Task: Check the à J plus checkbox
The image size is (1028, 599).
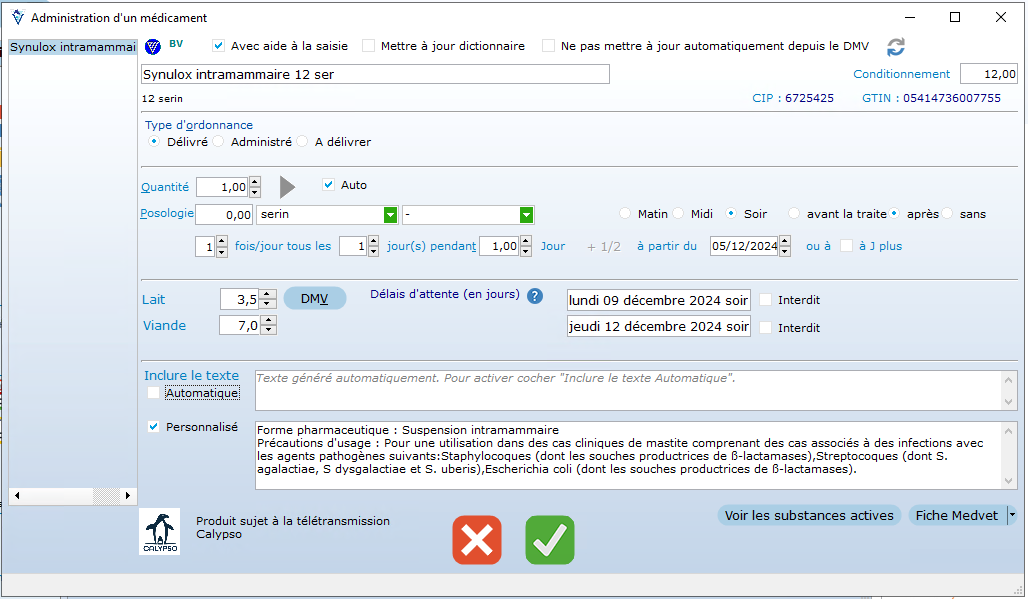Action: pyautogui.click(x=846, y=246)
